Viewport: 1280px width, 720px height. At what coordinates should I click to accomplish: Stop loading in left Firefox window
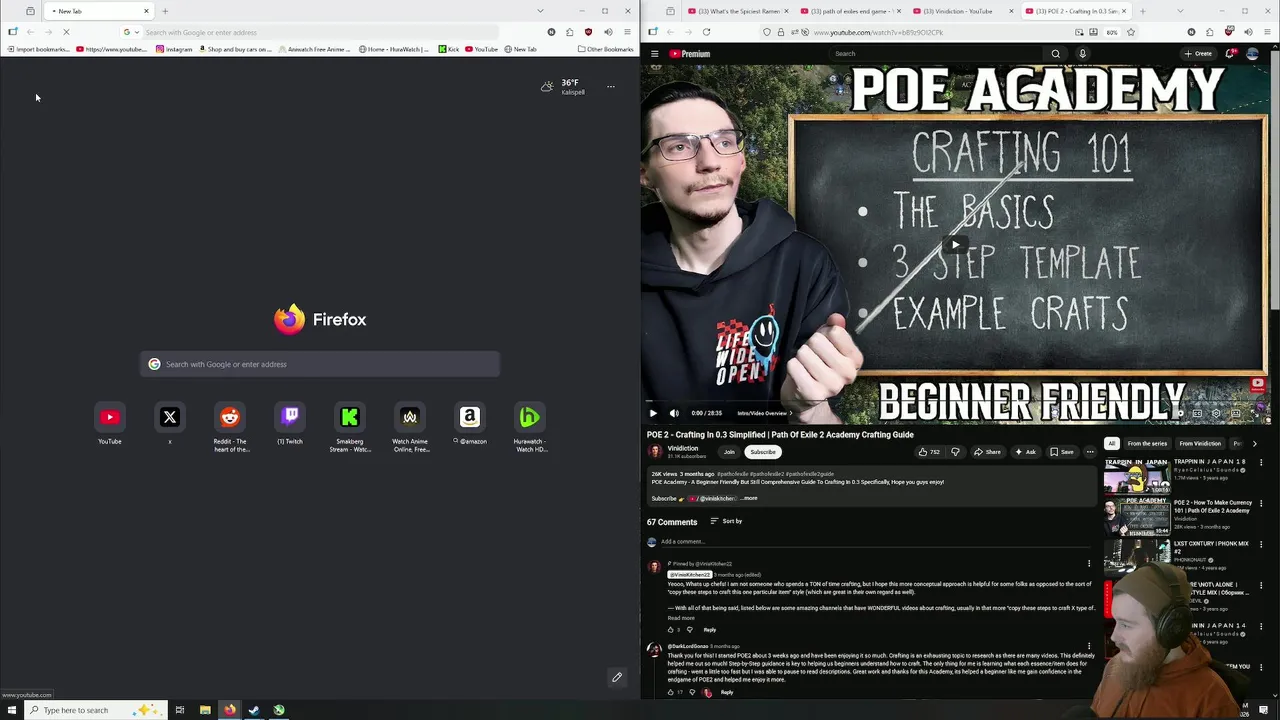(66, 32)
